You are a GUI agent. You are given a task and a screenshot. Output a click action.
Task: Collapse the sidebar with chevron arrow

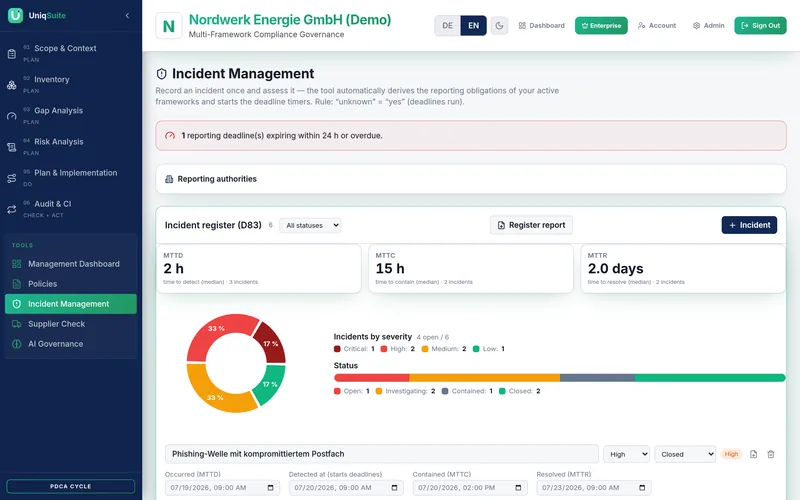pos(127,16)
